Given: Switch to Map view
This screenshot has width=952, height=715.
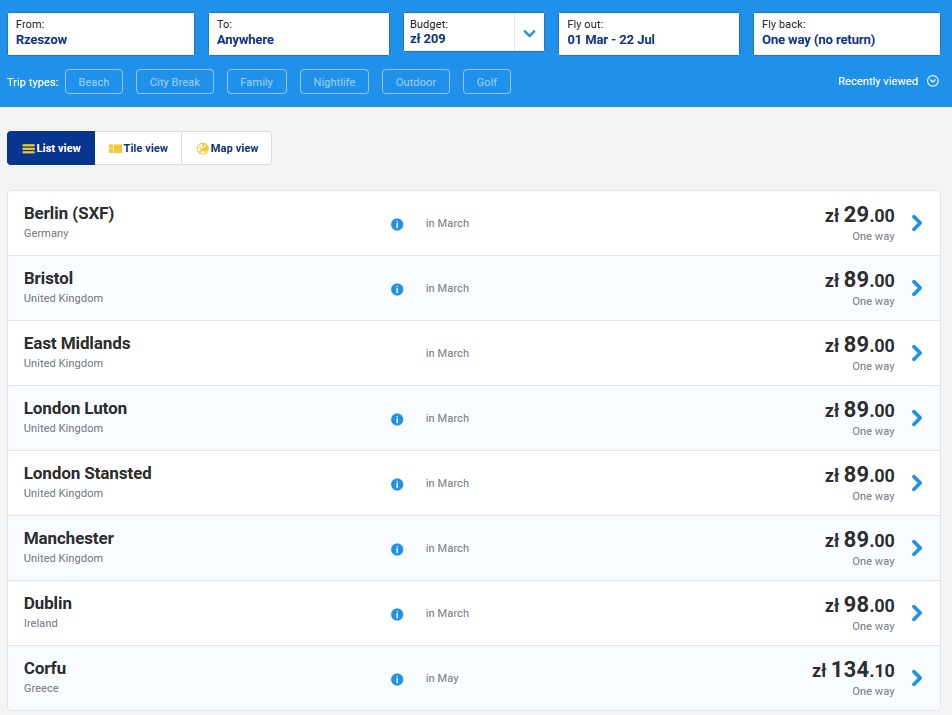Looking at the screenshot, I should pyautogui.click(x=227, y=148).
